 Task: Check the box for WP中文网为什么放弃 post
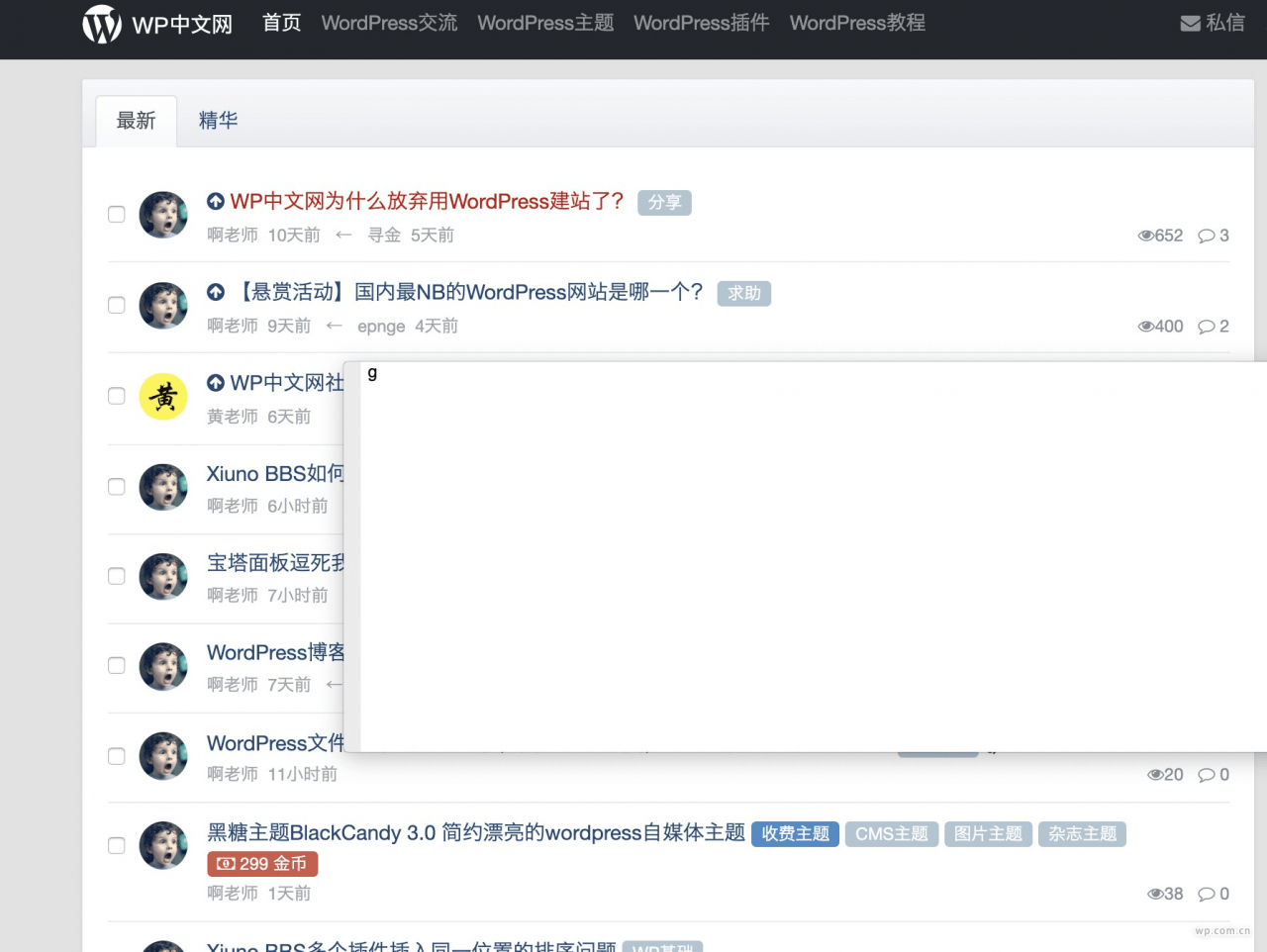click(117, 215)
